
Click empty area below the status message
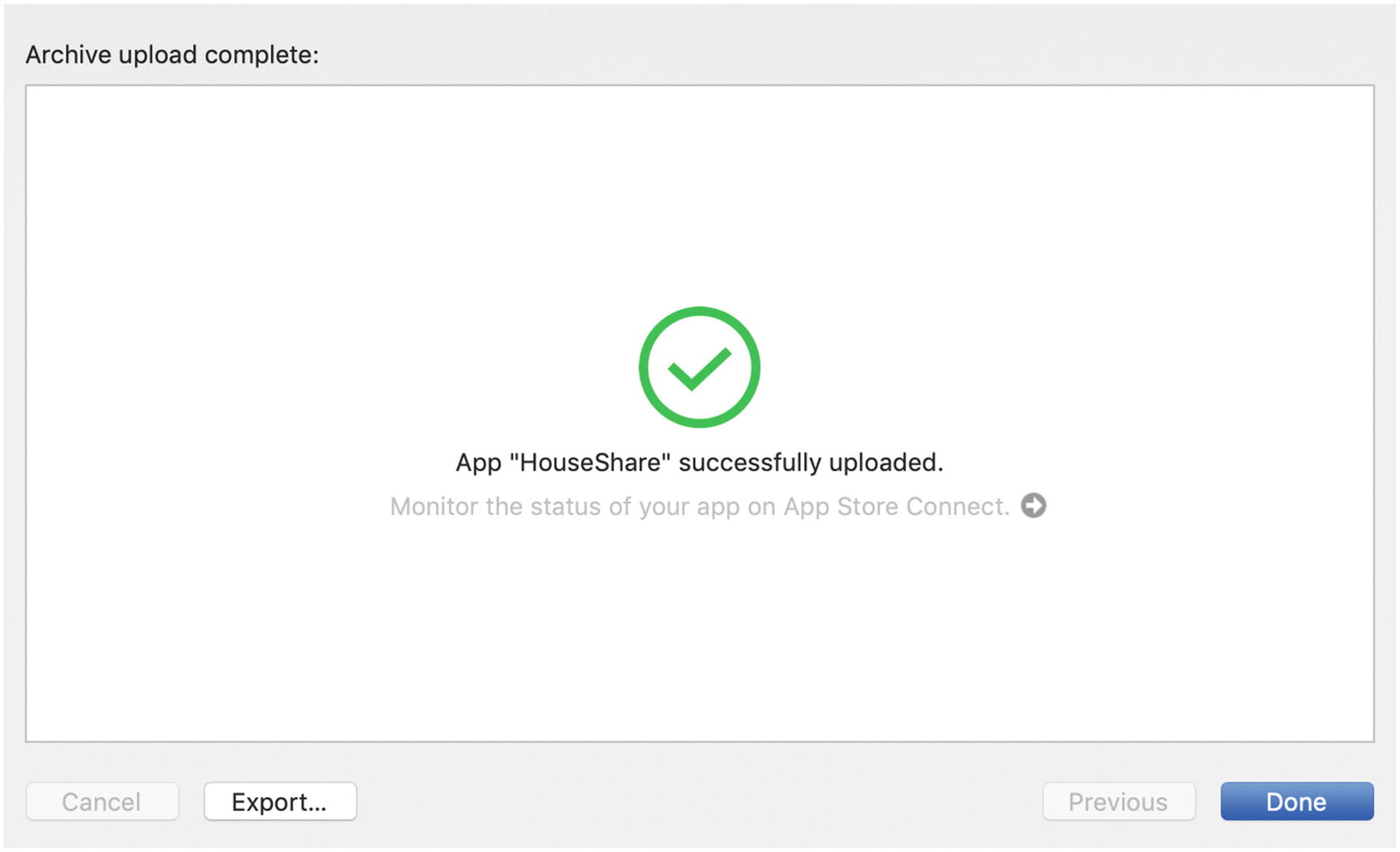pos(699,633)
